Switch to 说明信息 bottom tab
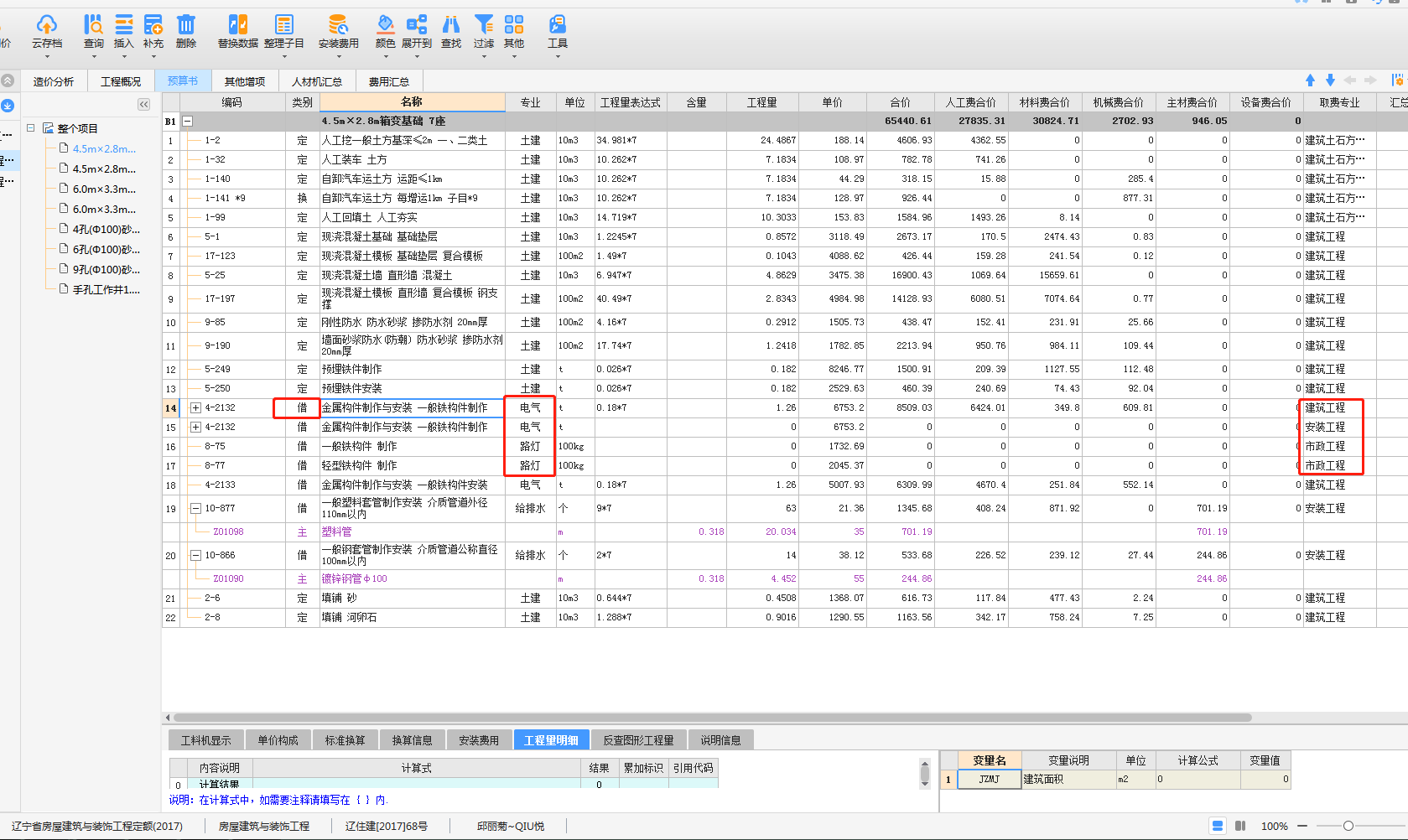This screenshot has width=1408, height=840. click(x=721, y=740)
